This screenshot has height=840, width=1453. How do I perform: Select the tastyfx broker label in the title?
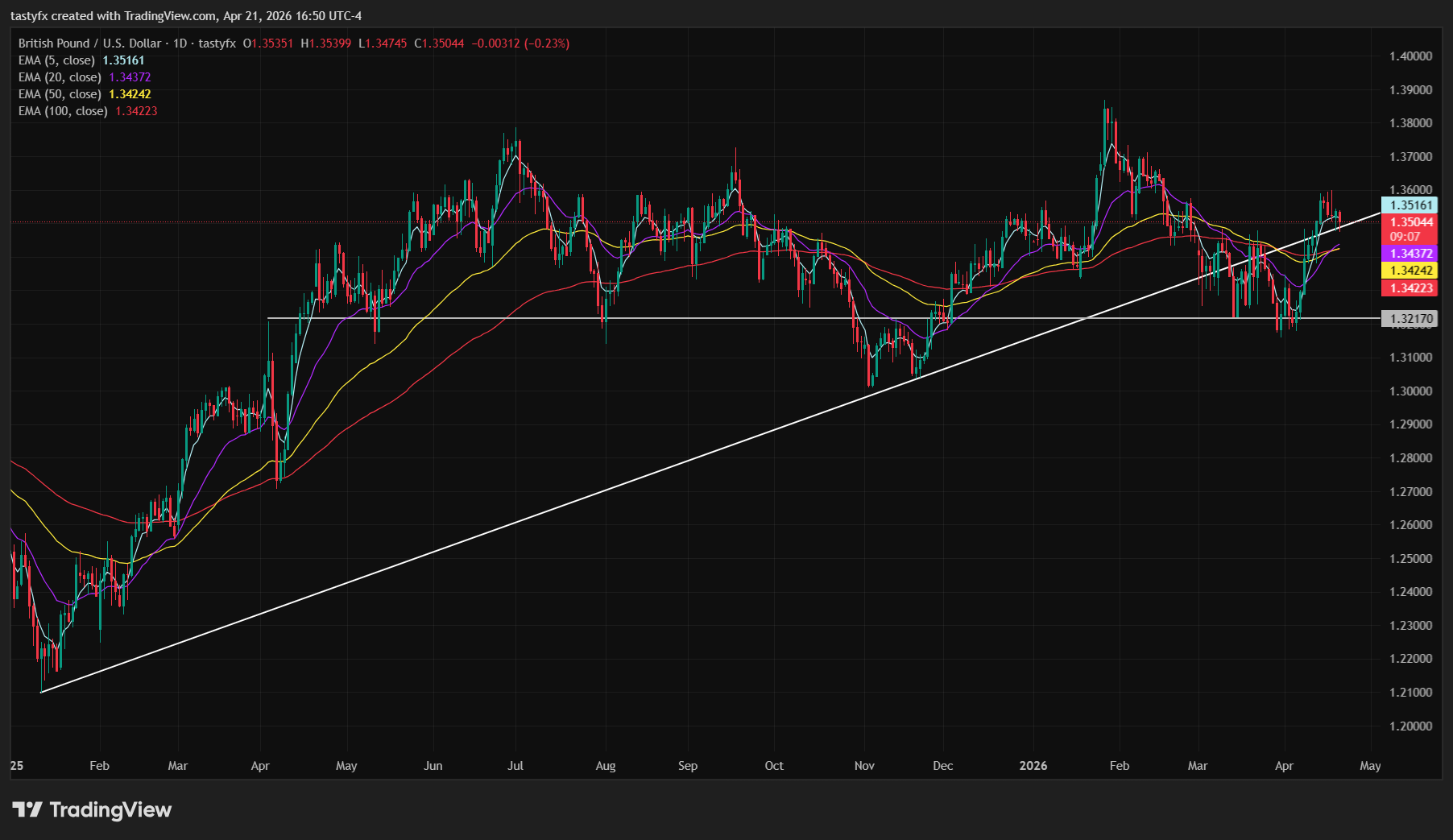tap(213, 43)
